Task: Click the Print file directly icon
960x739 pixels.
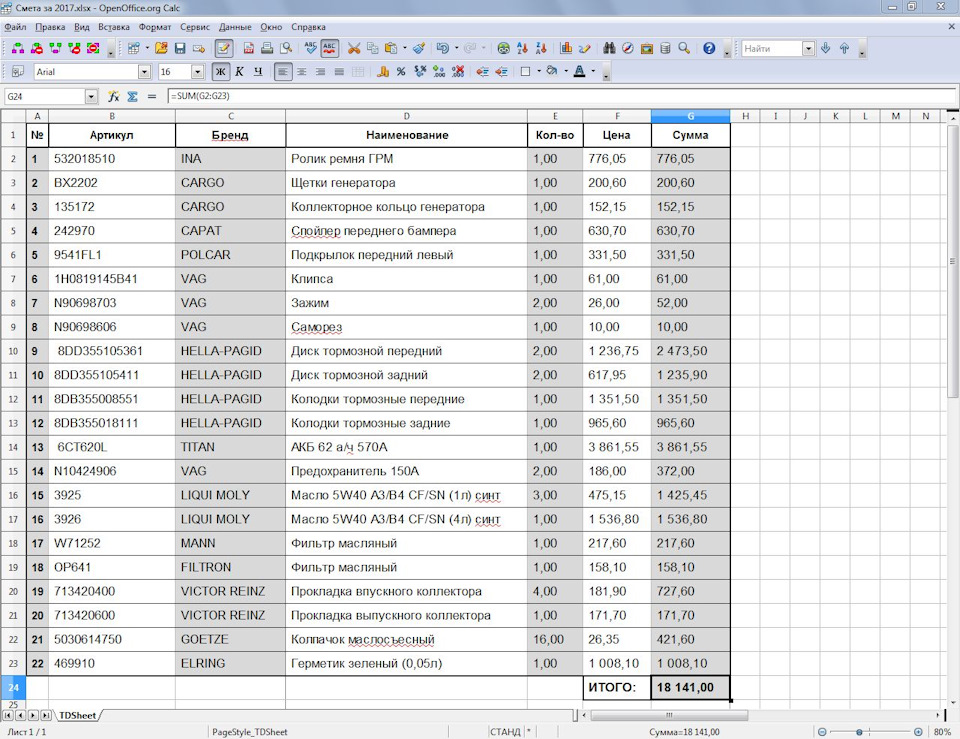Action: click(x=267, y=48)
